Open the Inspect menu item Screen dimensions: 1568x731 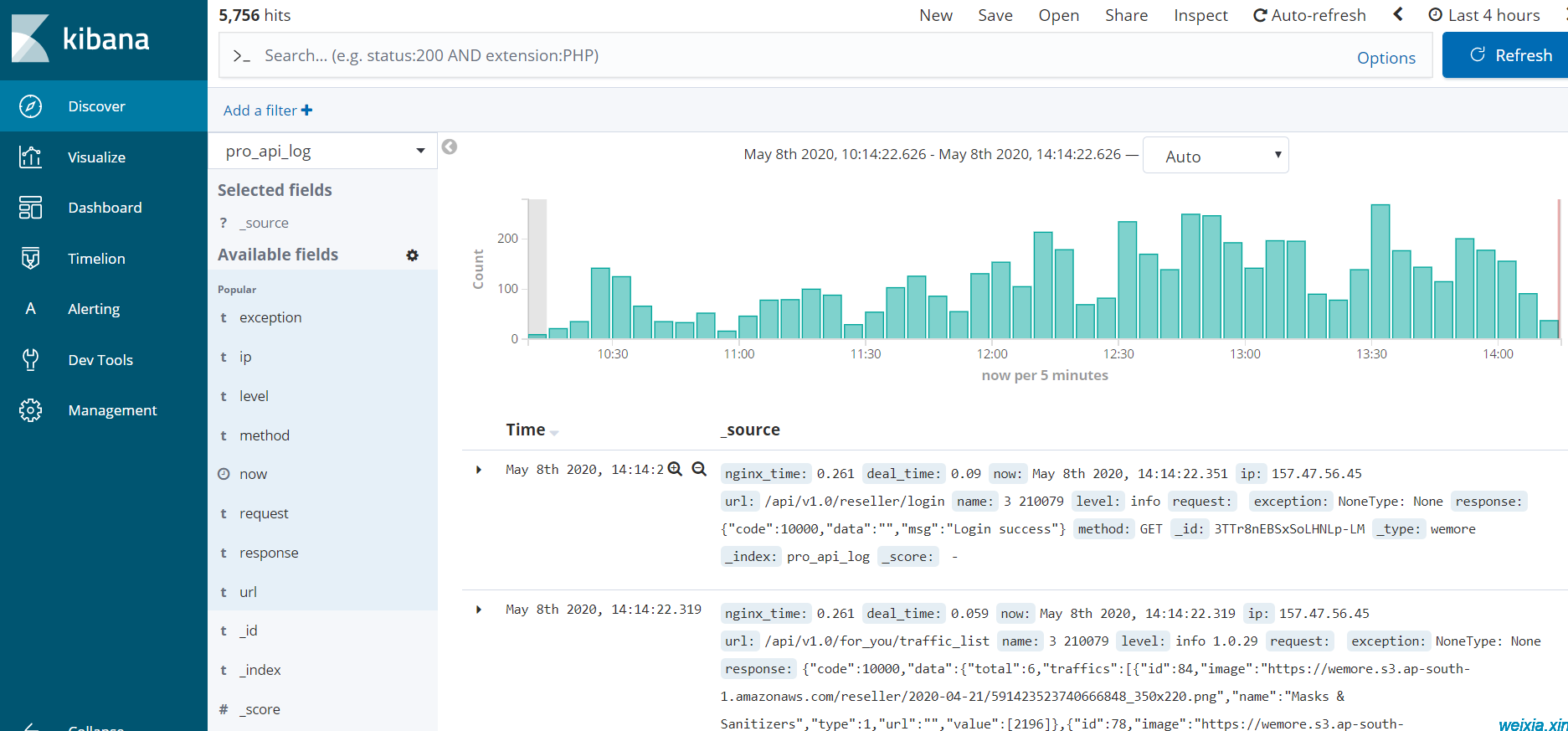tap(1200, 15)
